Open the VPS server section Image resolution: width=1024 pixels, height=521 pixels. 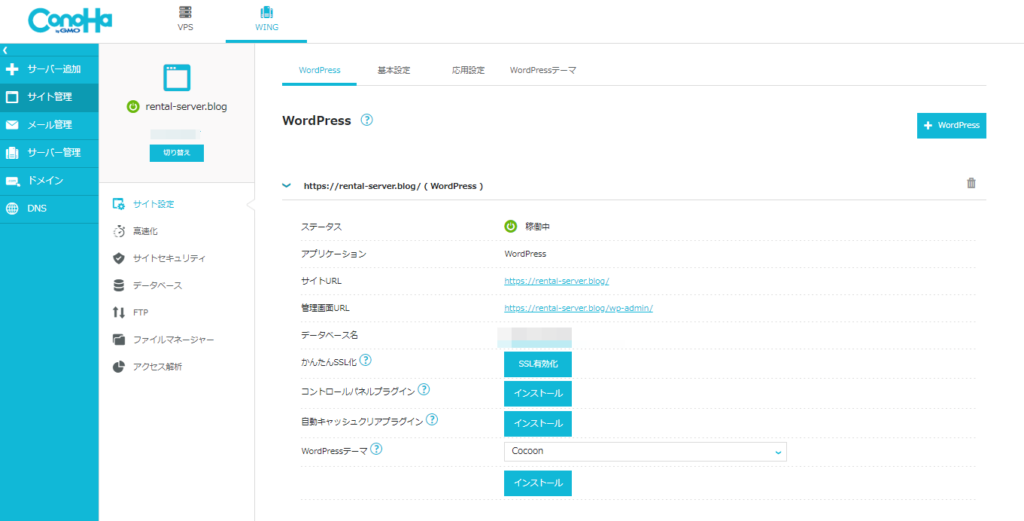tap(185, 18)
